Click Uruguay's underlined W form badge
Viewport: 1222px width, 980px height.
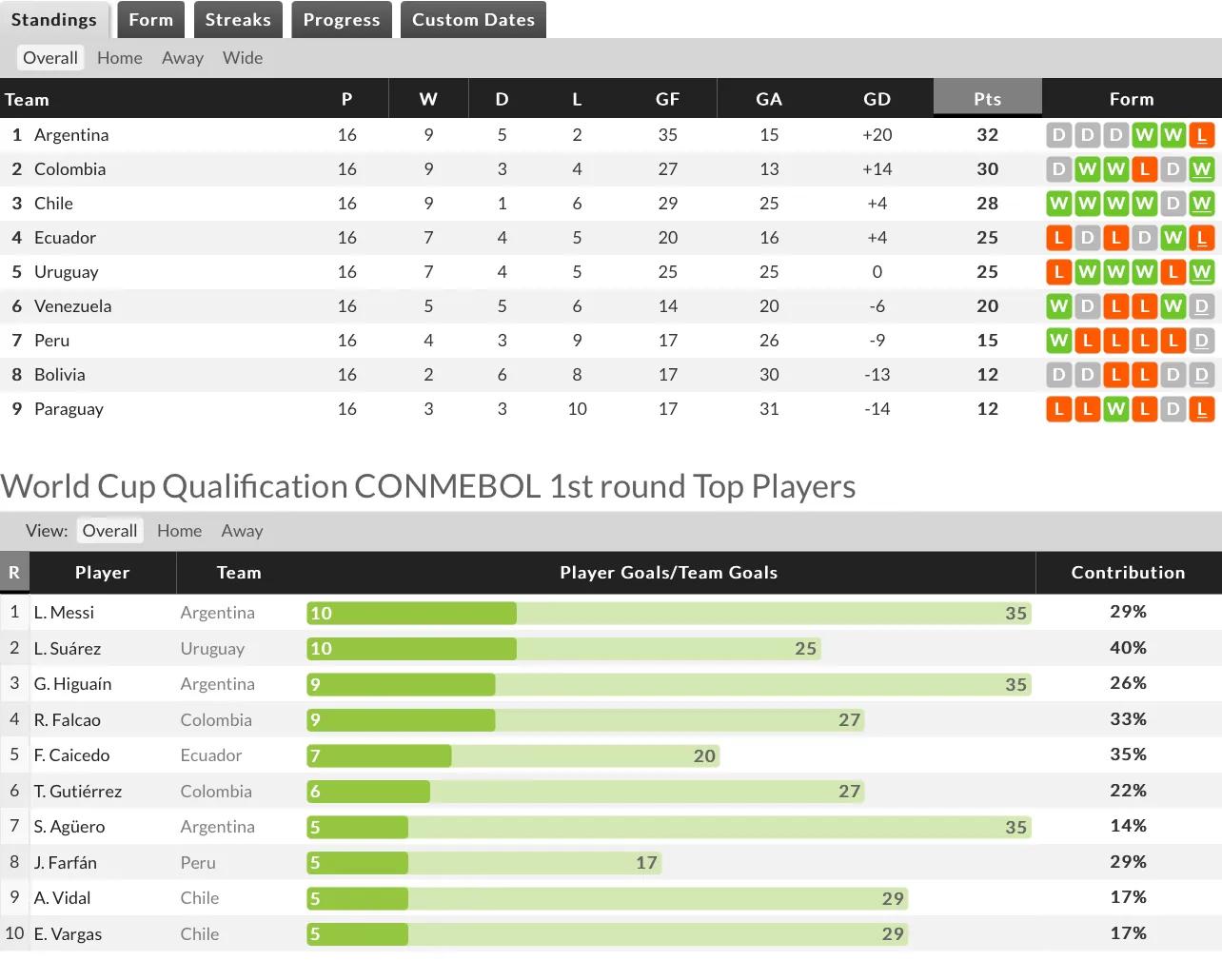click(1201, 272)
